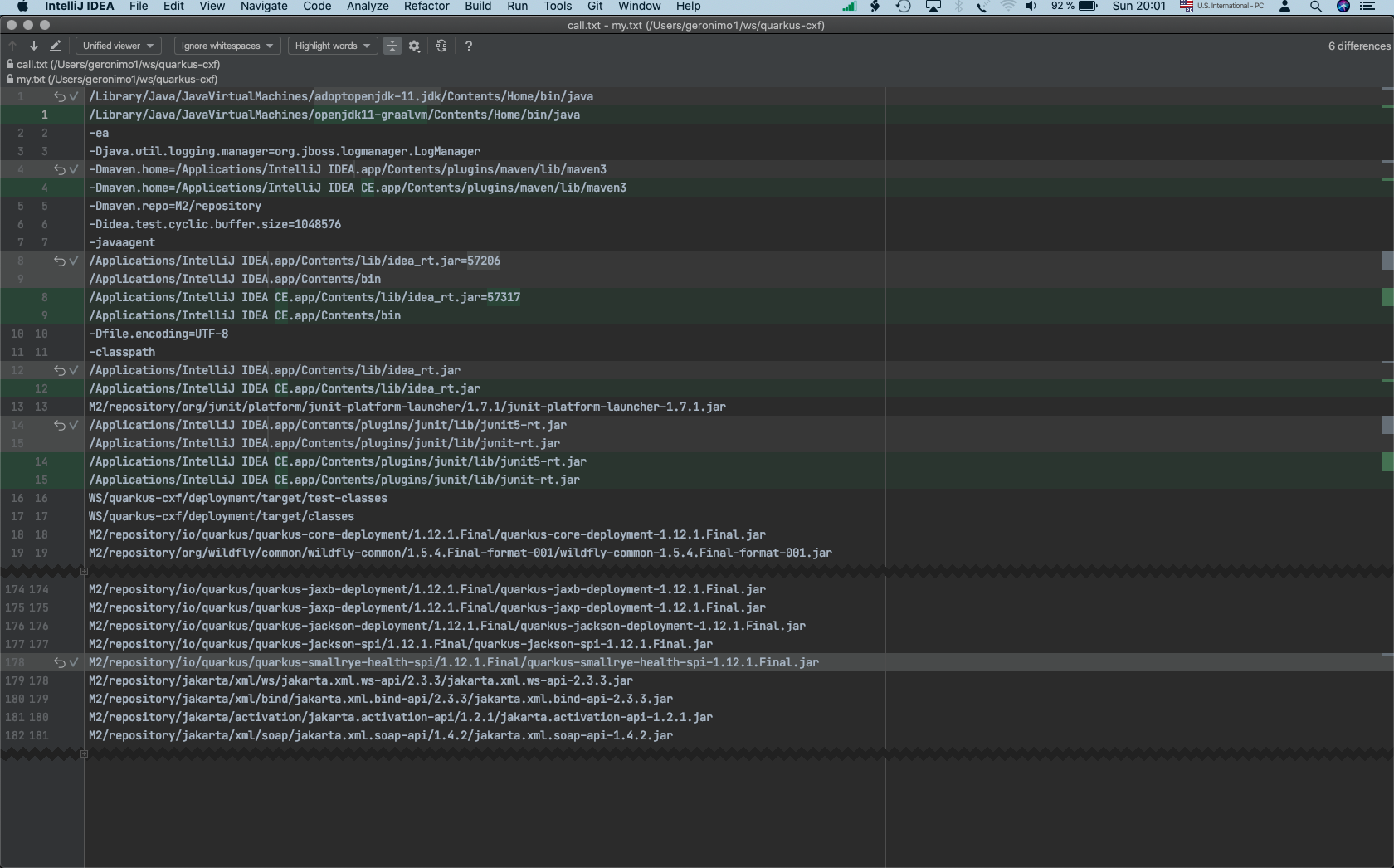Click bottom change marker in right stripe
This screenshot has height=868, width=1394.
1387,655
